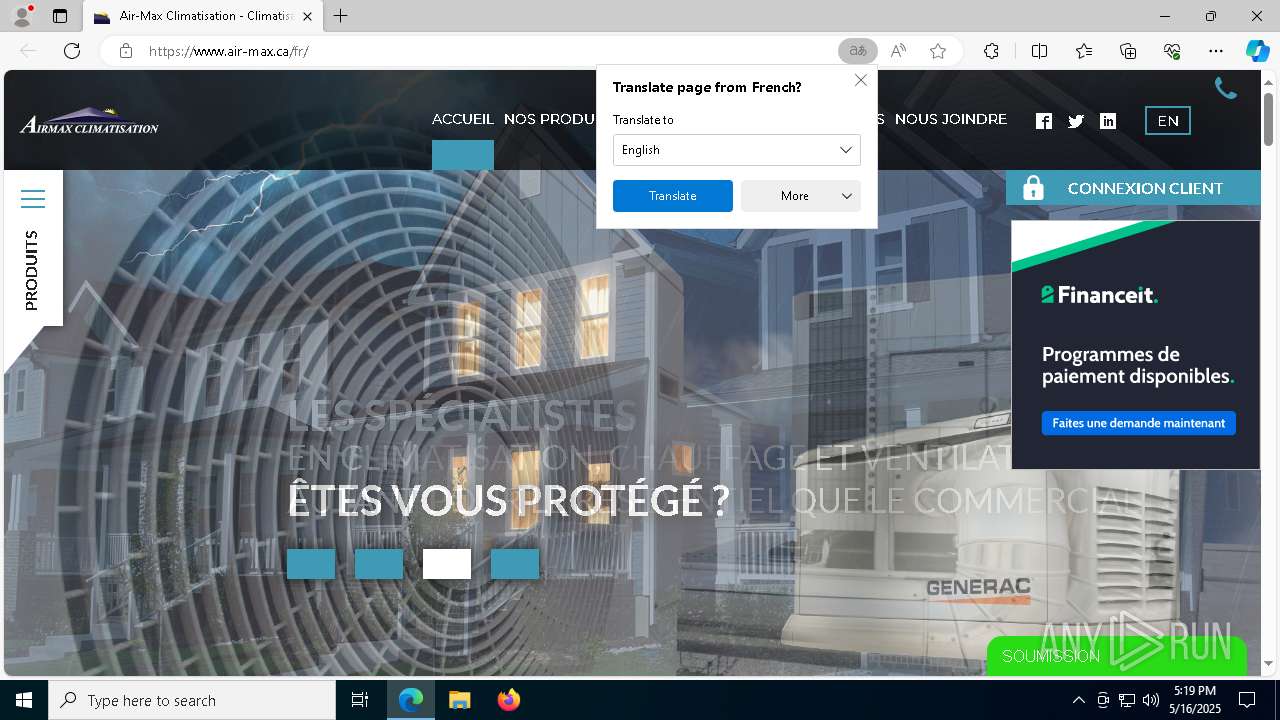Expand the Translate to English dropdown

[736, 150]
